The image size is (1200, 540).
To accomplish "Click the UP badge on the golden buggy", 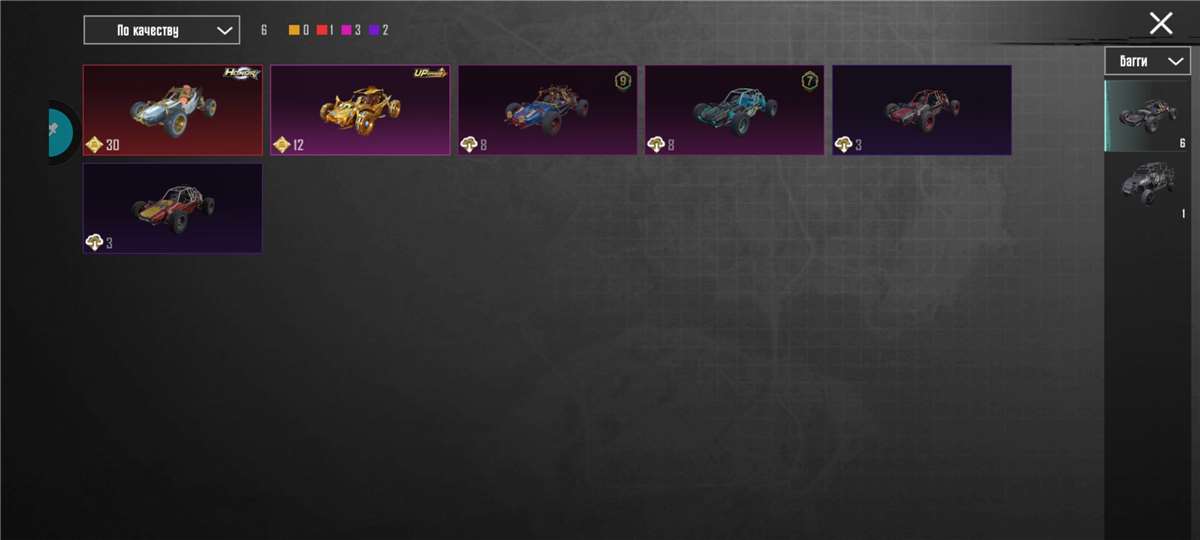I will coord(430,73).
